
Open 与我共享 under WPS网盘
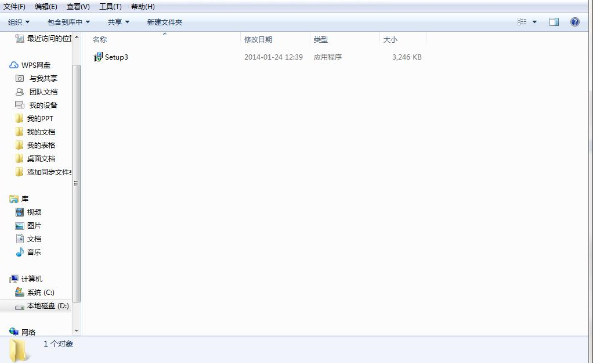tap(36, 79)
